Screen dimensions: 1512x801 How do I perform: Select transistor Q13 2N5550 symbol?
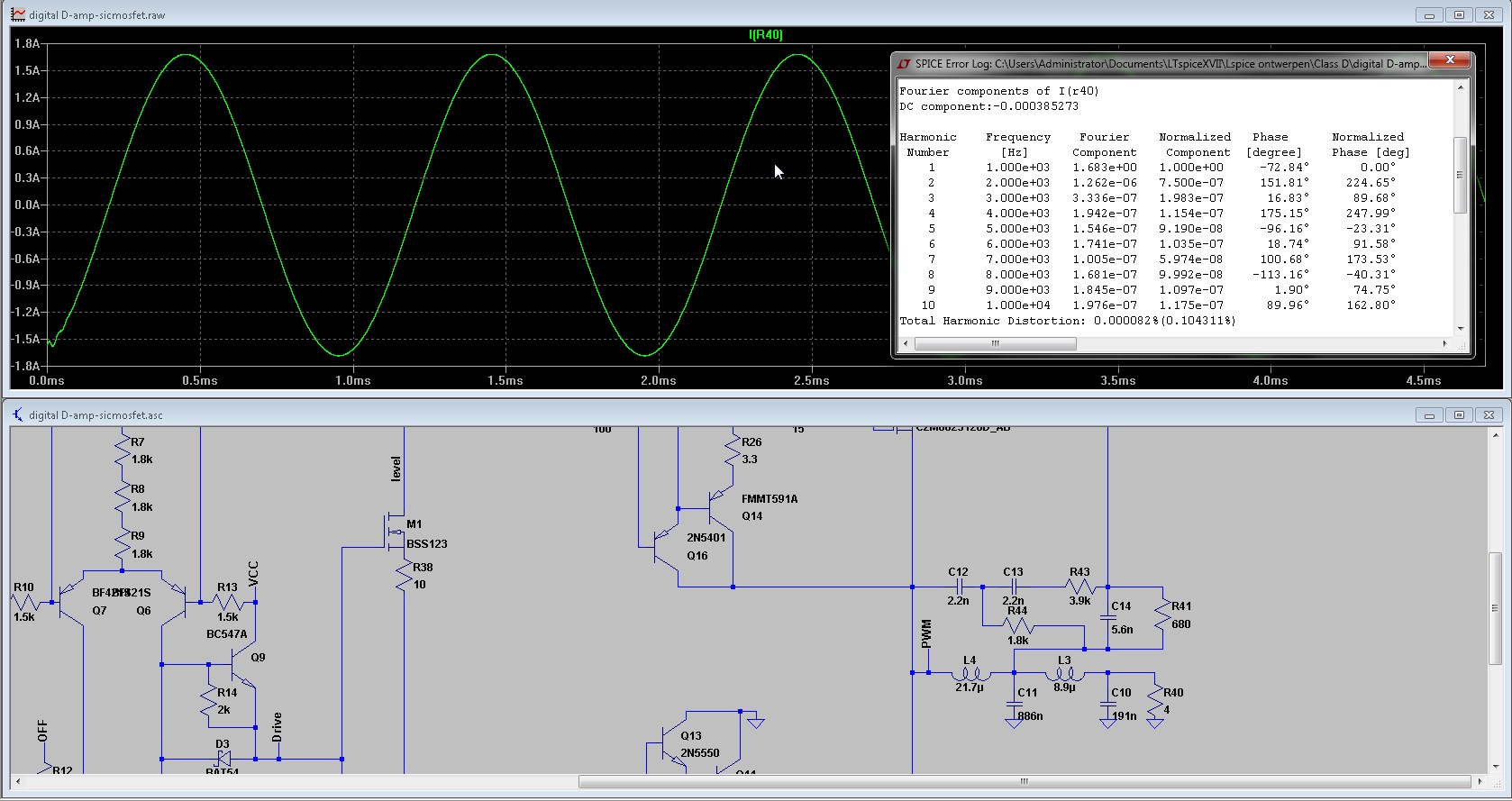coord(673,743)
